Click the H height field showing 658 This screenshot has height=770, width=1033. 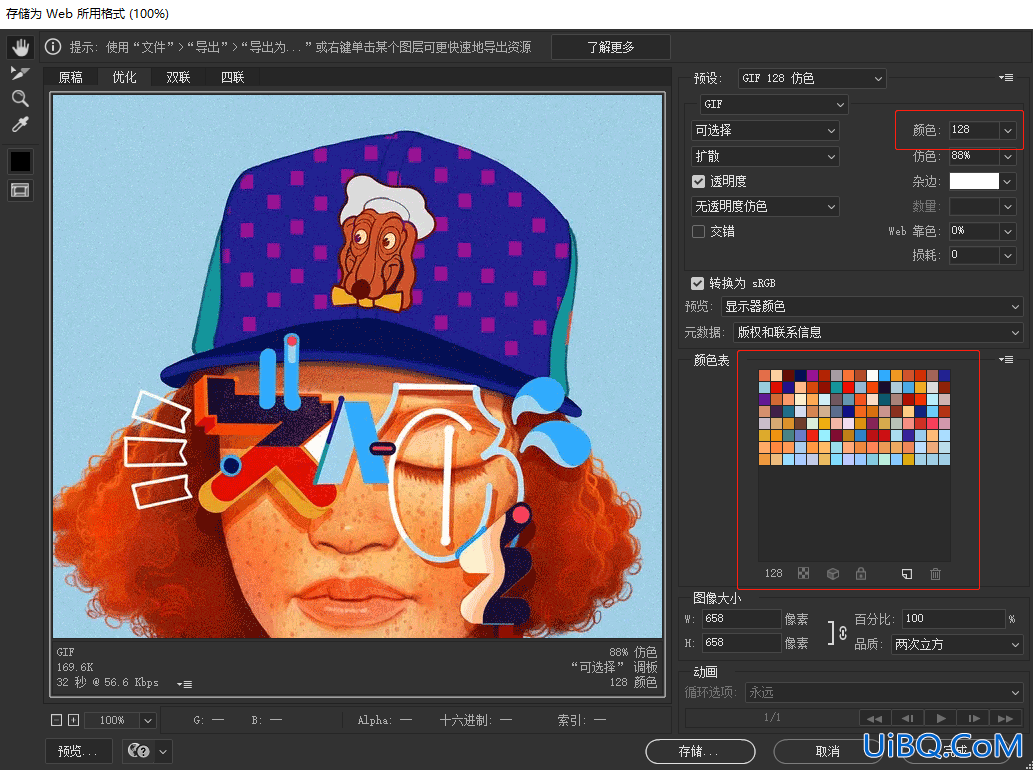(x=741, y=643)
